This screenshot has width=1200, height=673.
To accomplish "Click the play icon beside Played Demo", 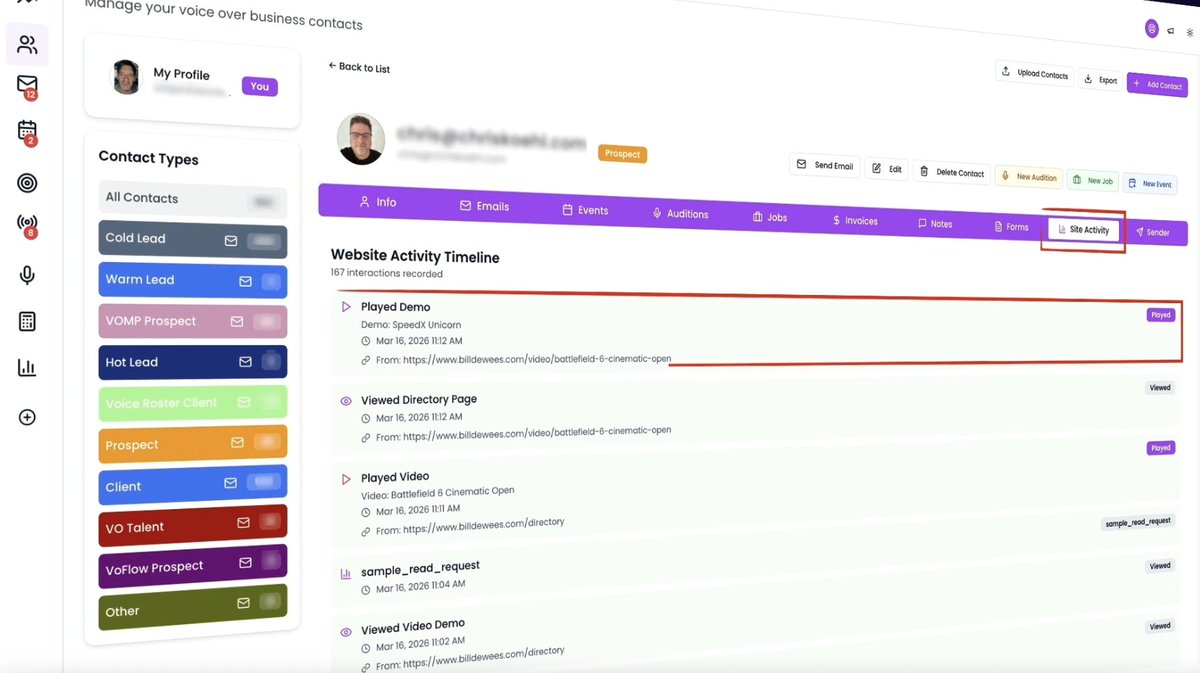I will coord(346,307).
